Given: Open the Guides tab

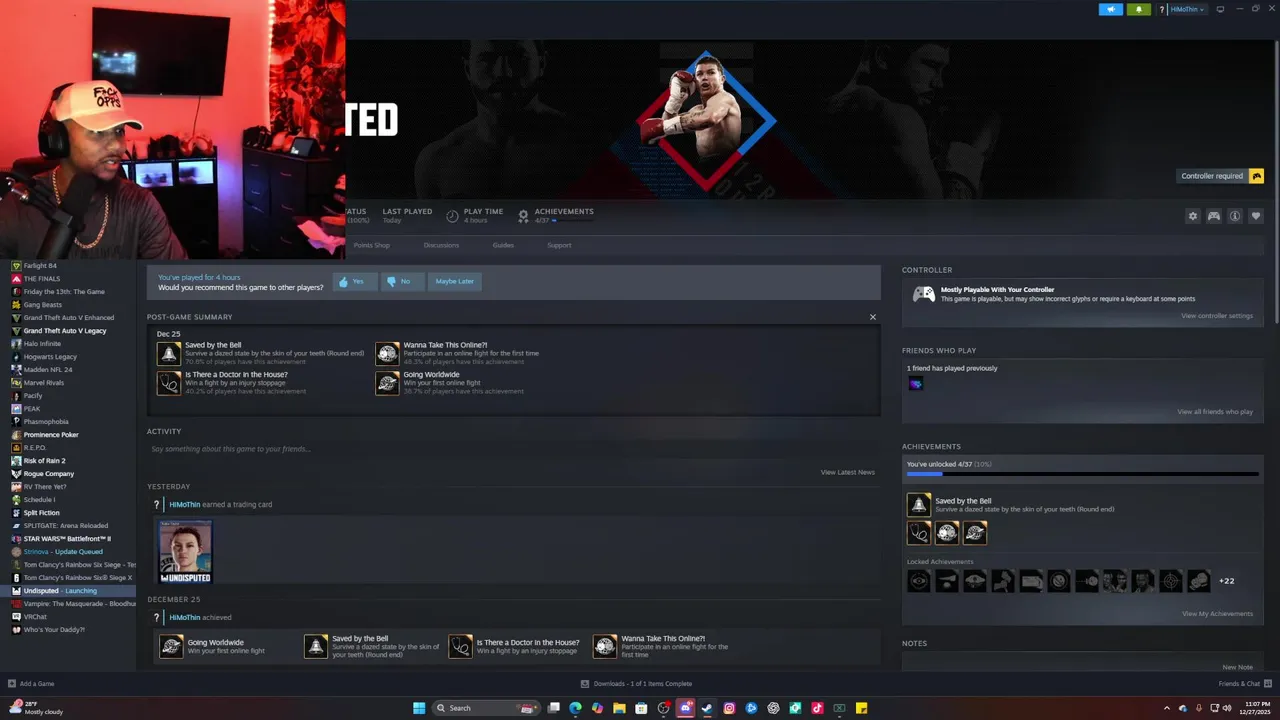Looking at the screenshot, I should [503, 245].
